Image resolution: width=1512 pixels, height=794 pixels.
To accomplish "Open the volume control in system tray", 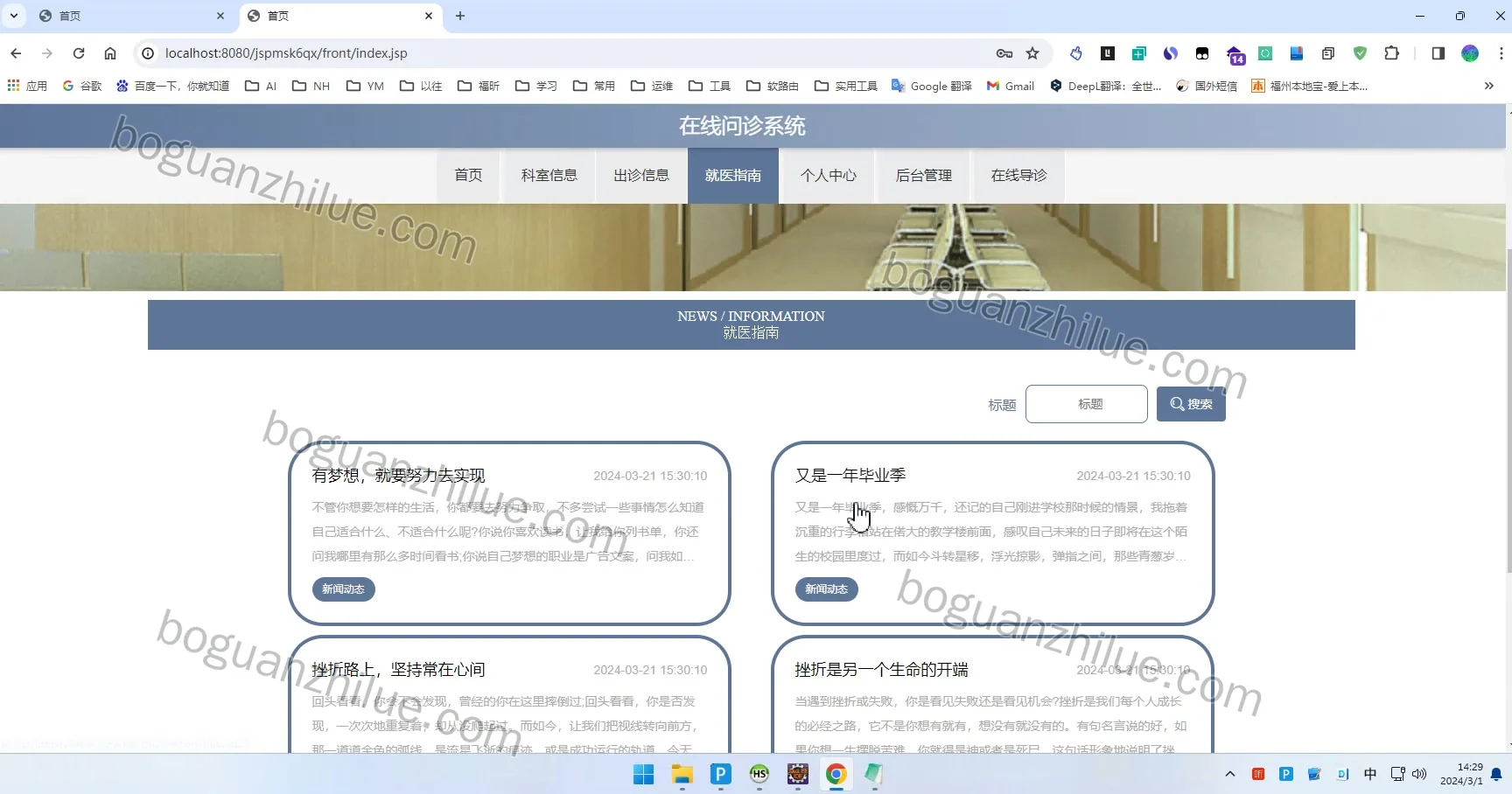I will [1419, 774].
